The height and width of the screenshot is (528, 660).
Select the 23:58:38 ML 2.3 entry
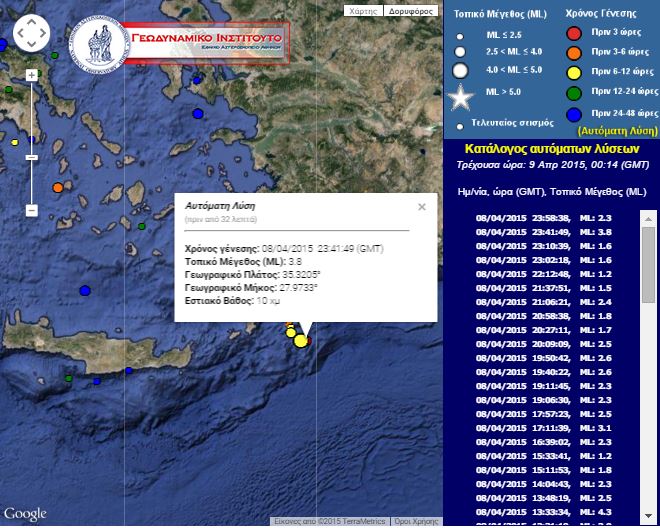(543, 218)
